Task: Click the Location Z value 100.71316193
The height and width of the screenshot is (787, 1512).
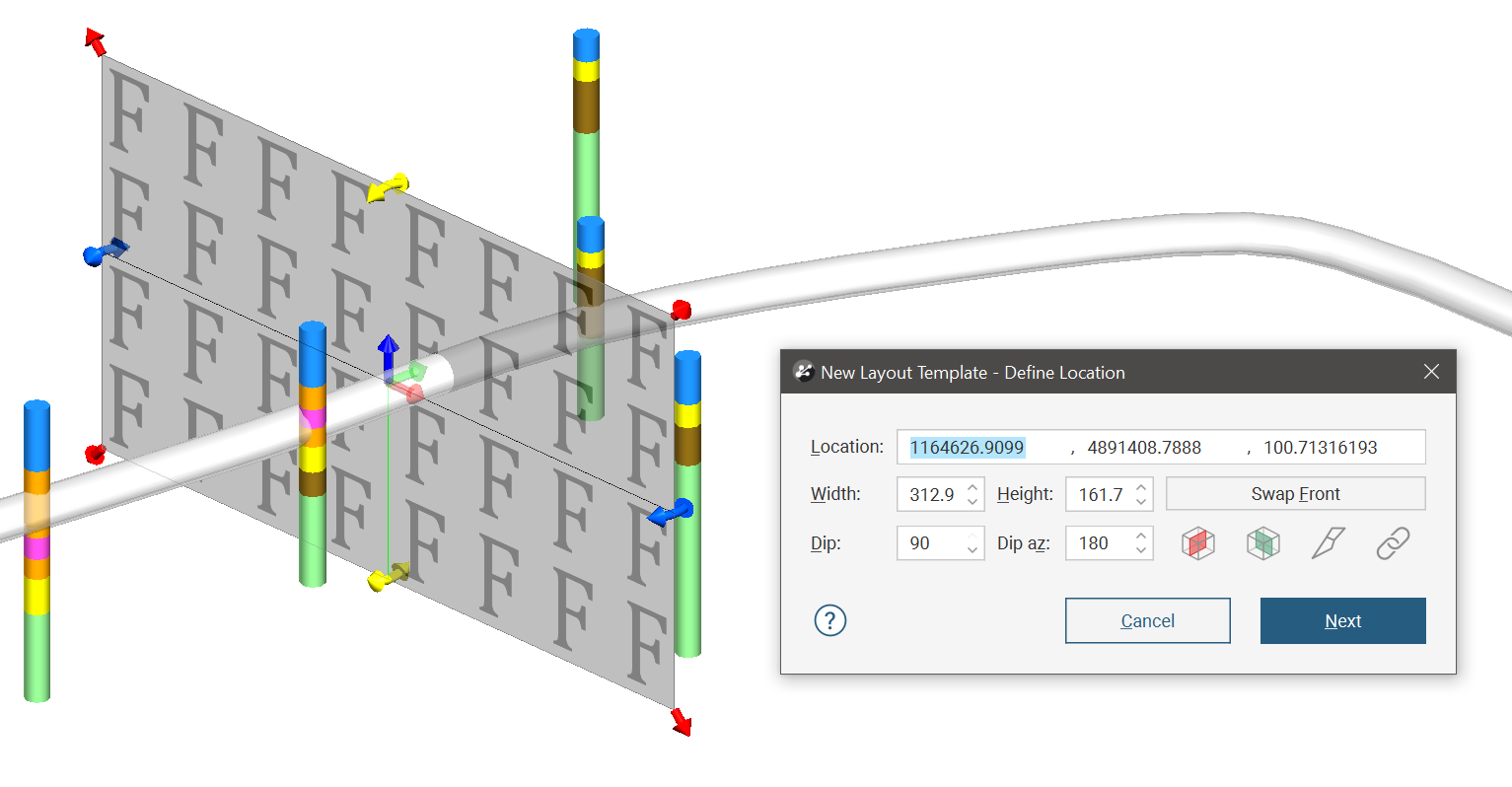Action: pyautogui.click(x=1321, y=448)
